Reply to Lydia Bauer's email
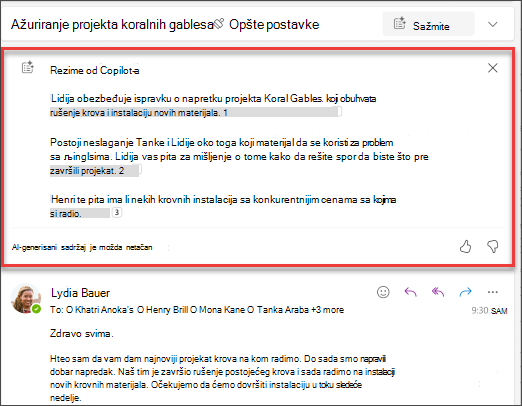 coord(410,292)
